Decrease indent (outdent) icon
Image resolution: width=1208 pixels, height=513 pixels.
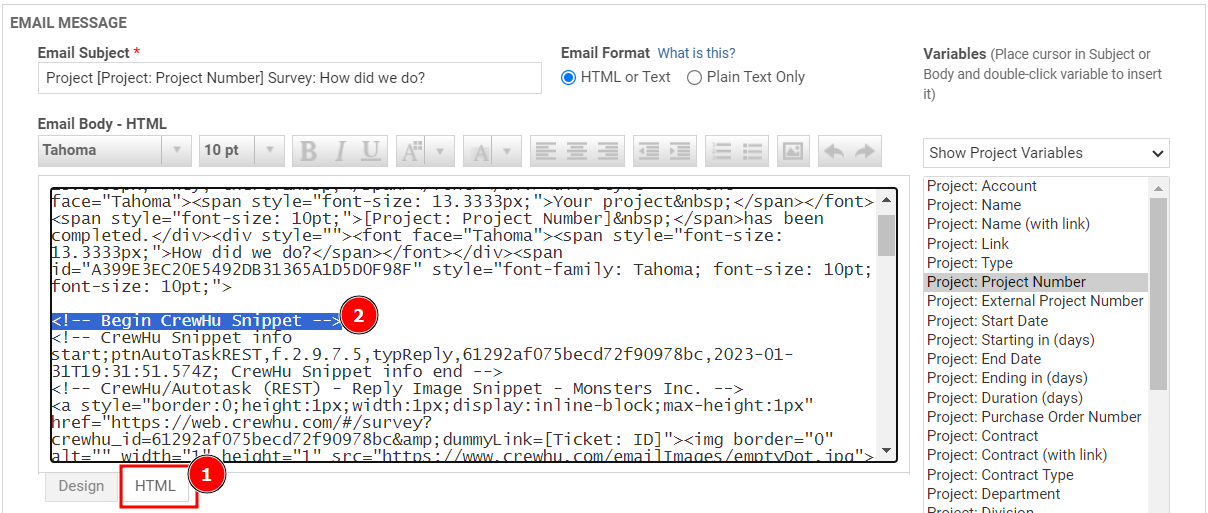pyautogui.click(x=649, y=151)
